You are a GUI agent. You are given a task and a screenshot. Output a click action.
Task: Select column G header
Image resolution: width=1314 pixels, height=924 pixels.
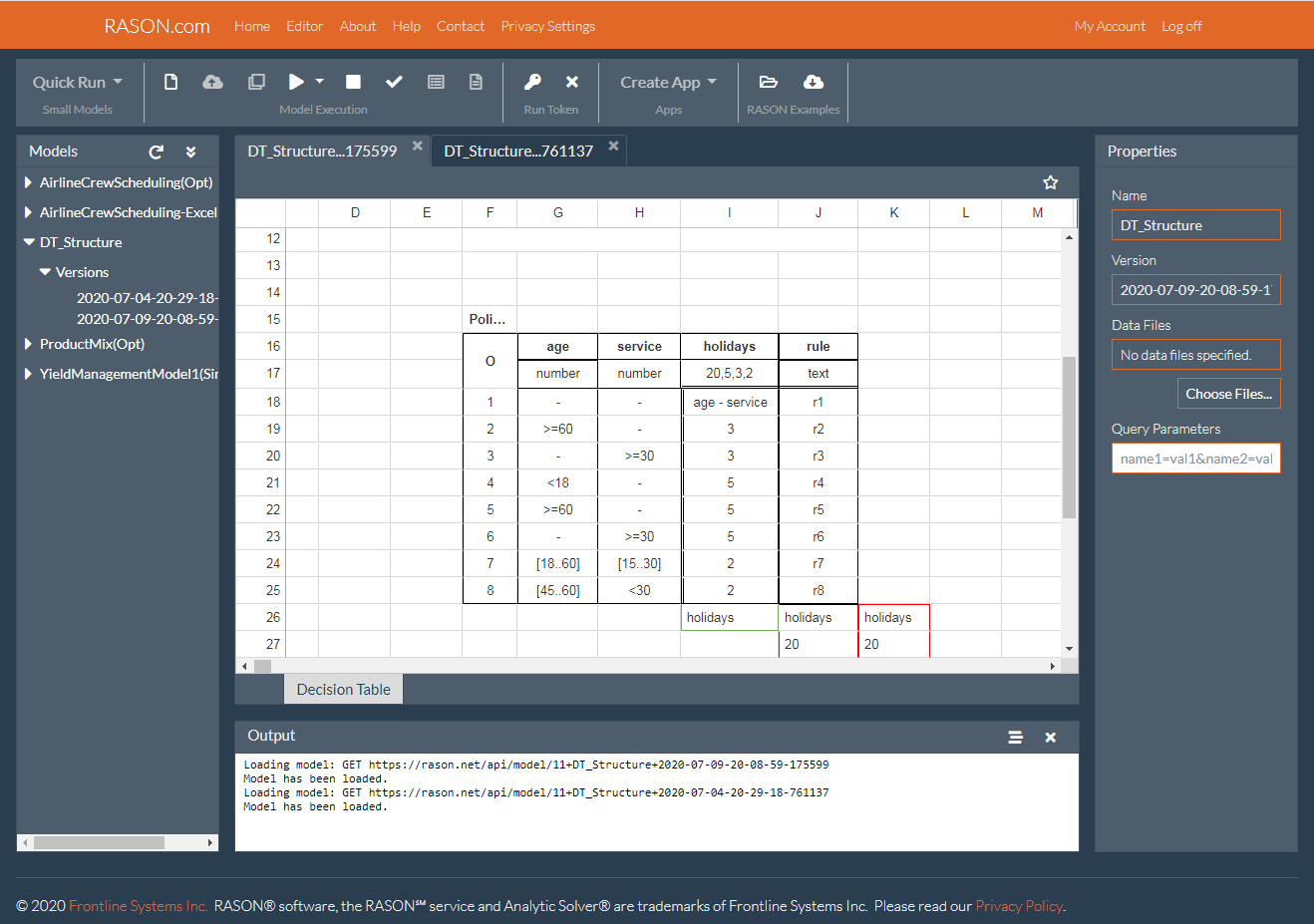click(558, 212)
